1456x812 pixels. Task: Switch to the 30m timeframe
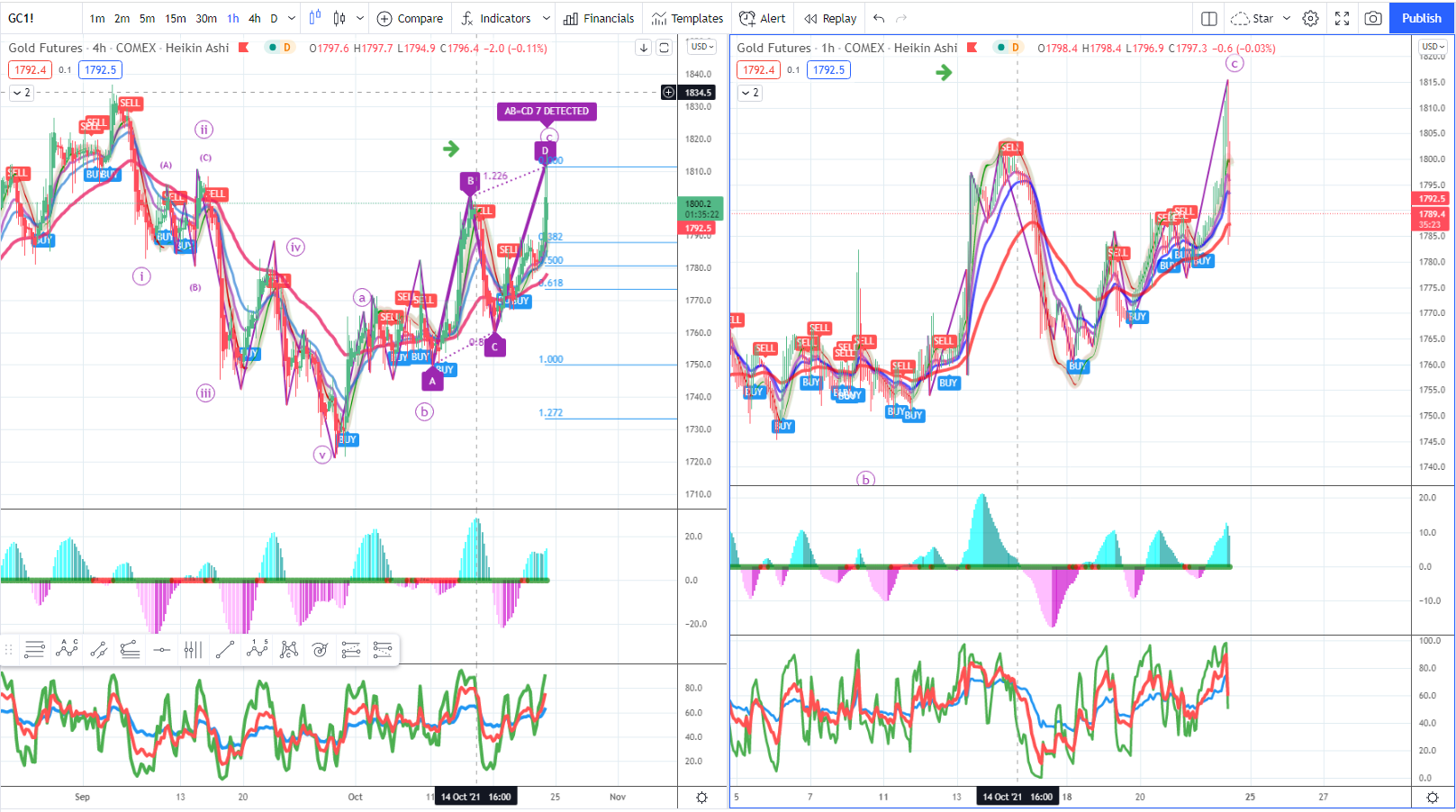pos(206,18)
